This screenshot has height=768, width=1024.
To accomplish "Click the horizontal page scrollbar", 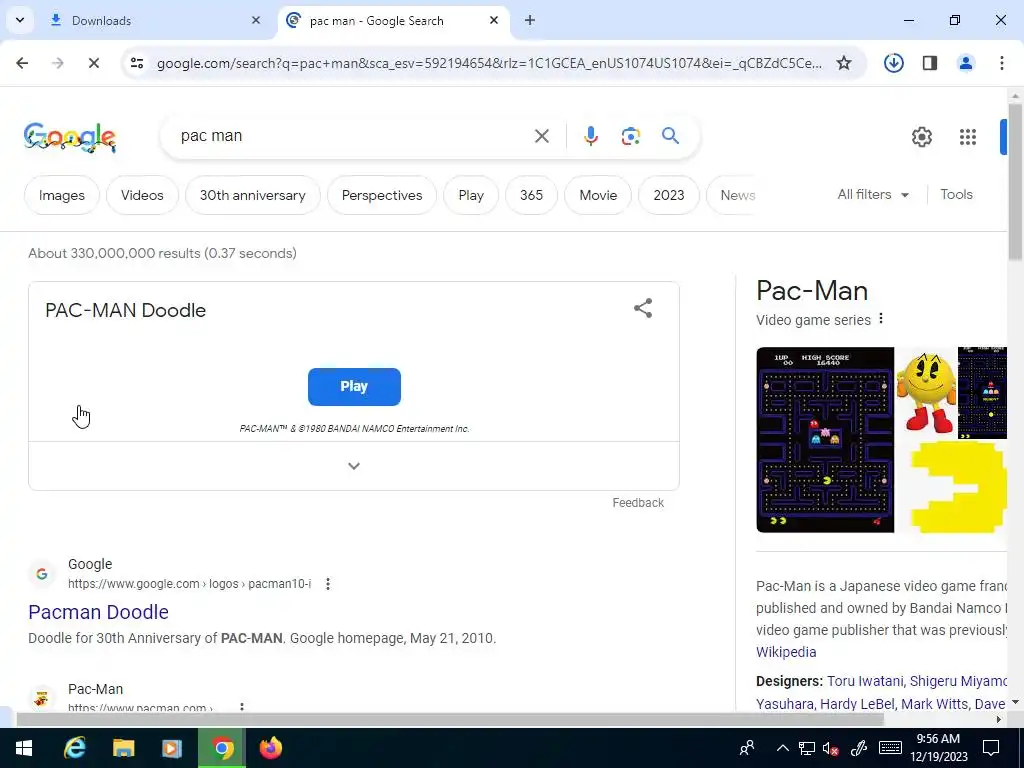I will (x=451, y=720).
